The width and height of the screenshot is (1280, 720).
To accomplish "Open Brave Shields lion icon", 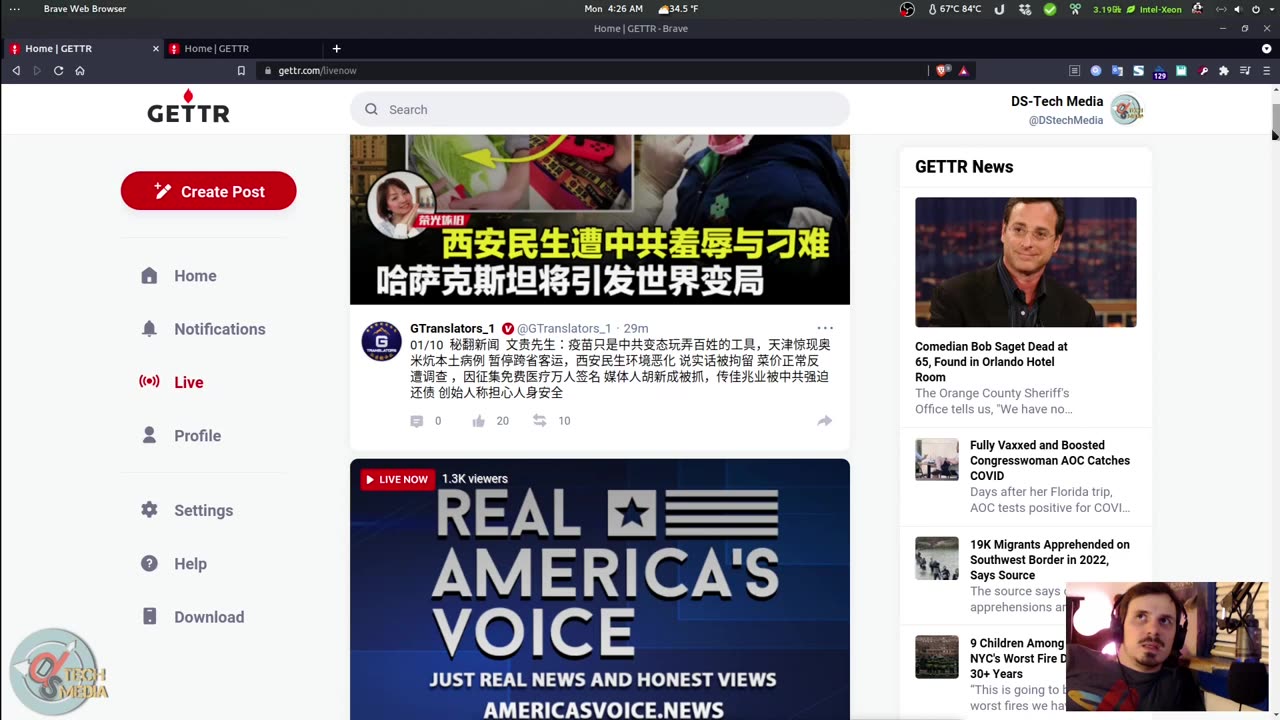I will point(942,71).
